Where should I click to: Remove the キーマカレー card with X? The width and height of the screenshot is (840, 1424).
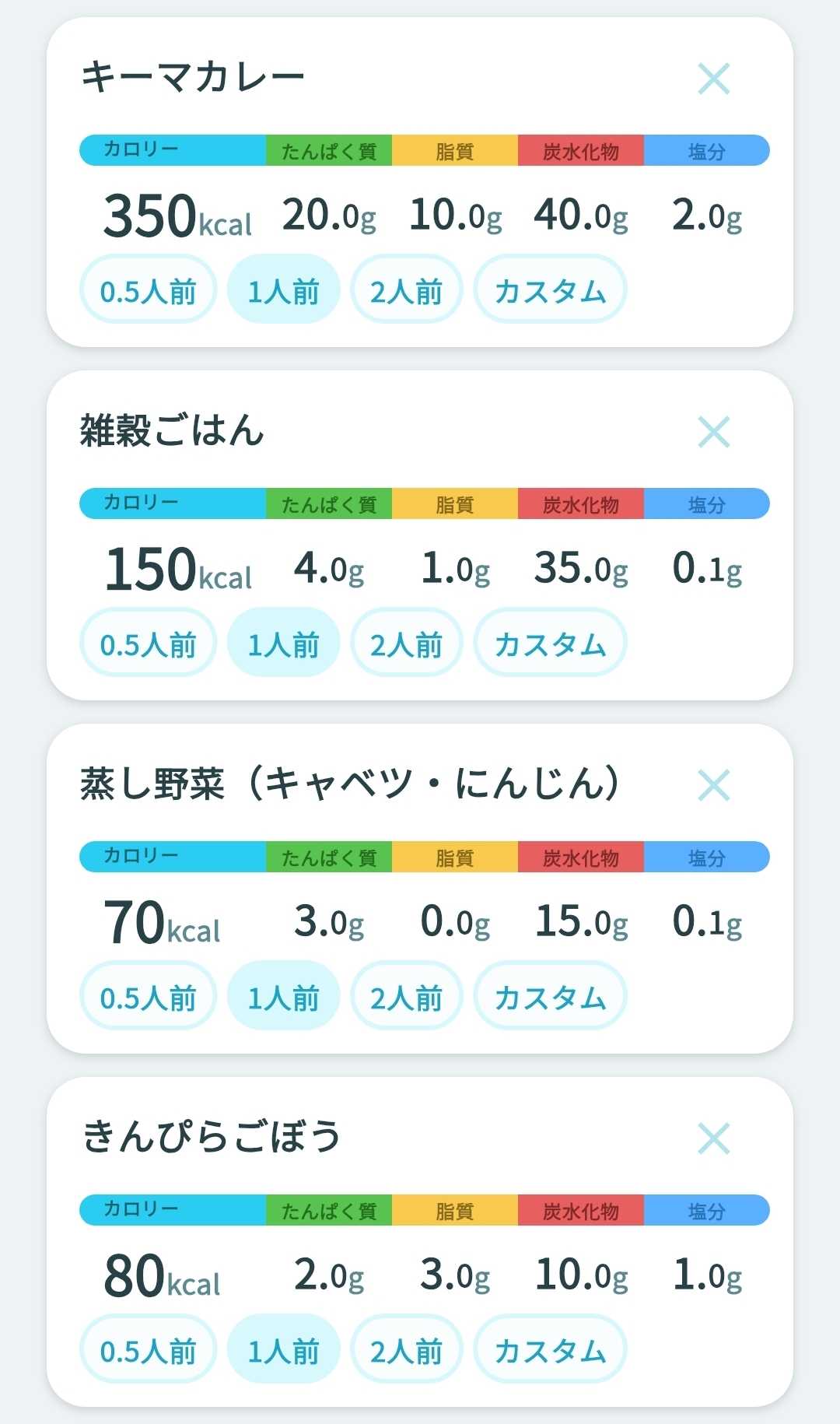click(713, 79)
